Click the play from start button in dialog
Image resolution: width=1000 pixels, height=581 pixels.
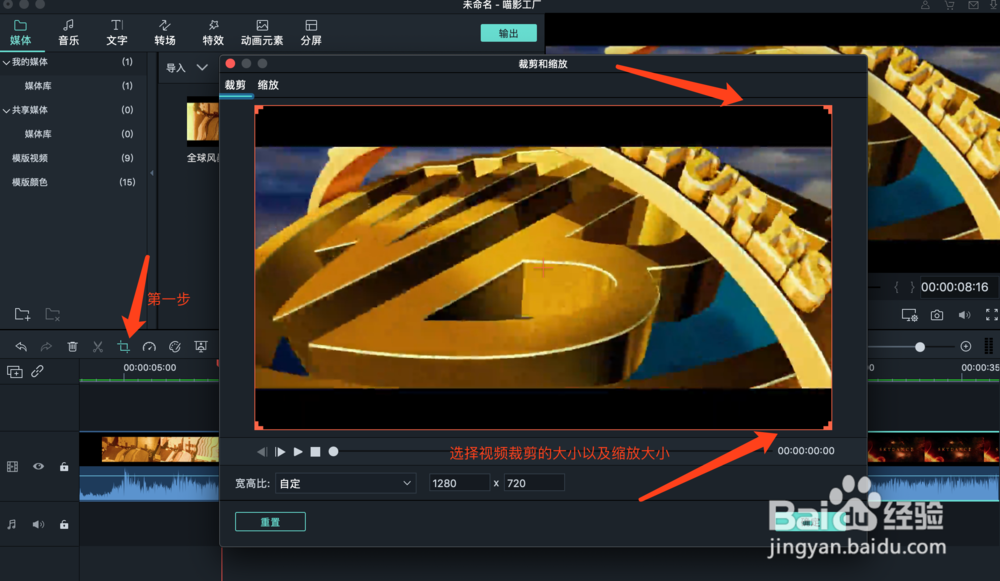(280, 452)
